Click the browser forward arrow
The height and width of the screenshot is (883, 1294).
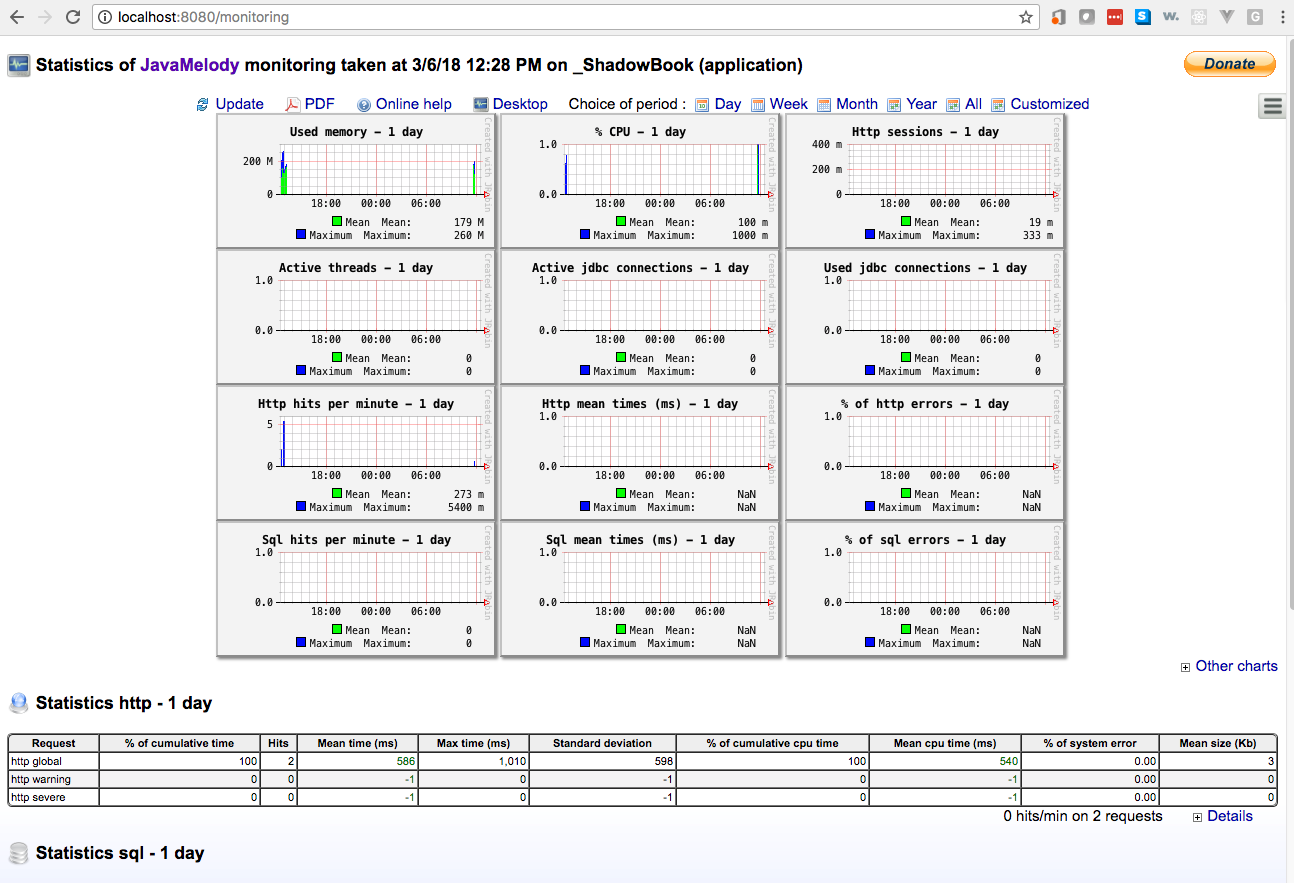[x=45, y=17]
